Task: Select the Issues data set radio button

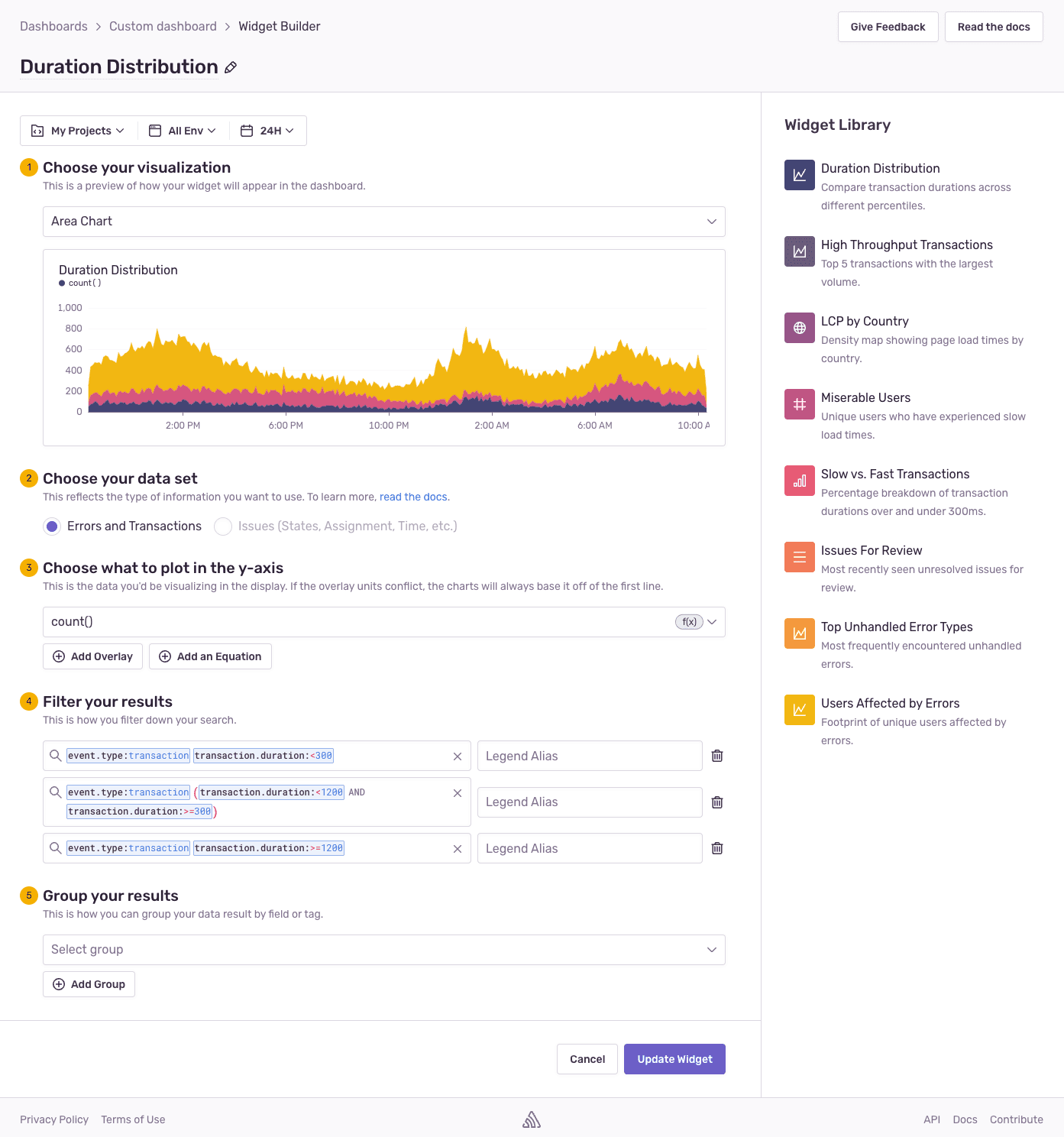Action: (x=223, y=526)
